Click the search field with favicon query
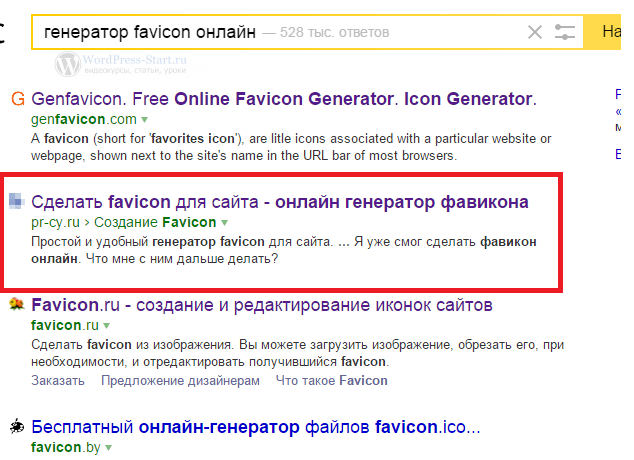634x460 pixels. [x=307, y=32]
